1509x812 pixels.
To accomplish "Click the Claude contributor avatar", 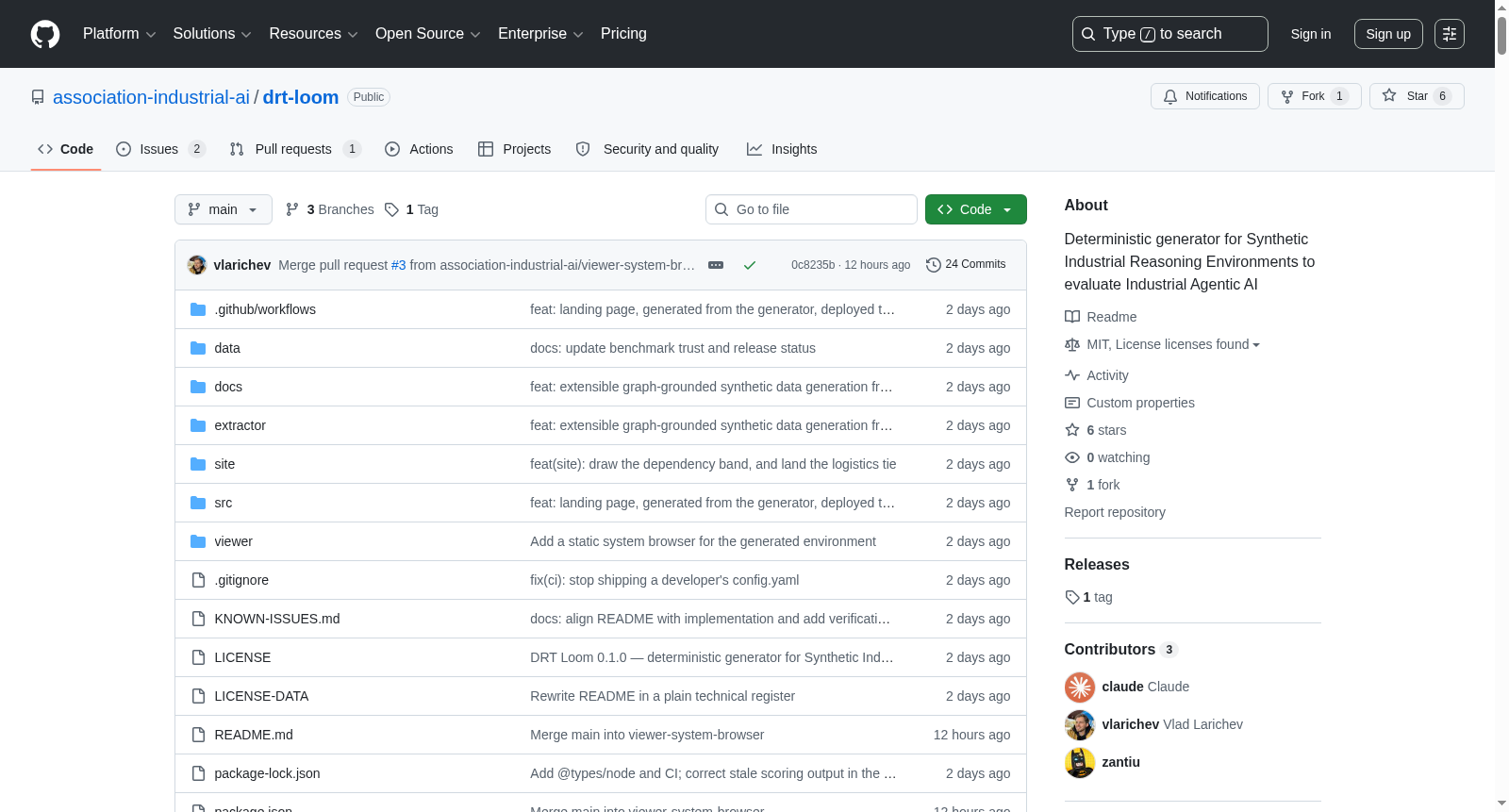I will pyautogui.click(x=1080, y=687).
